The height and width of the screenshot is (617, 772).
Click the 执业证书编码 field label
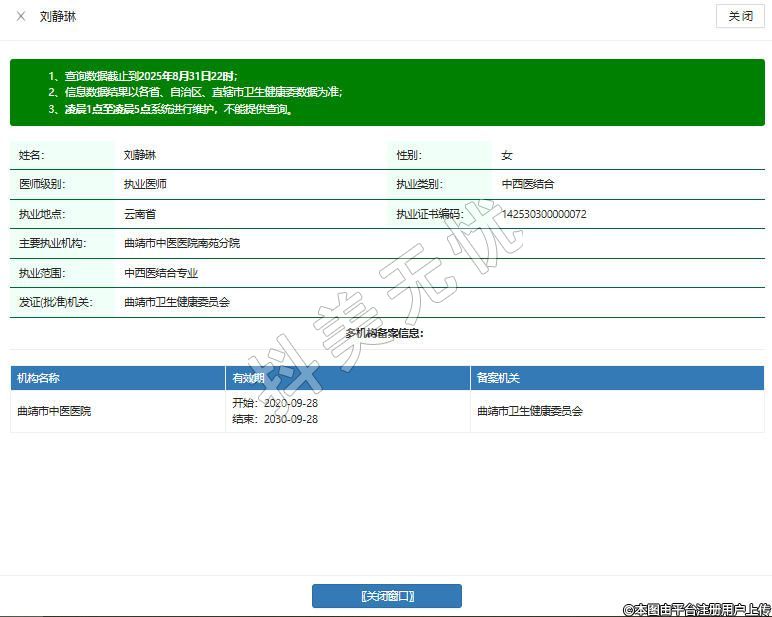[x=429, y=214]
